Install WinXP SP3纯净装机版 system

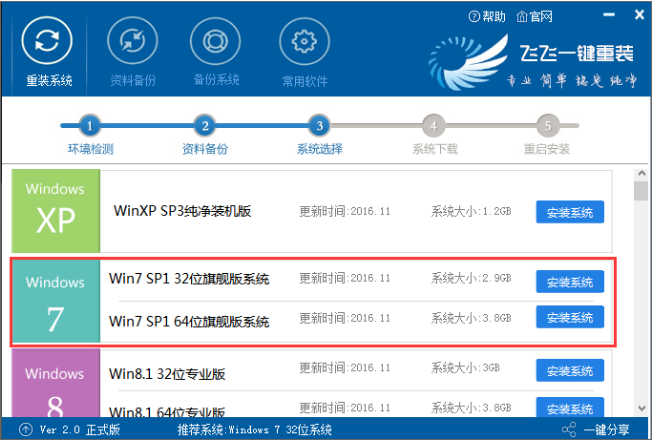tap(570, 212)
